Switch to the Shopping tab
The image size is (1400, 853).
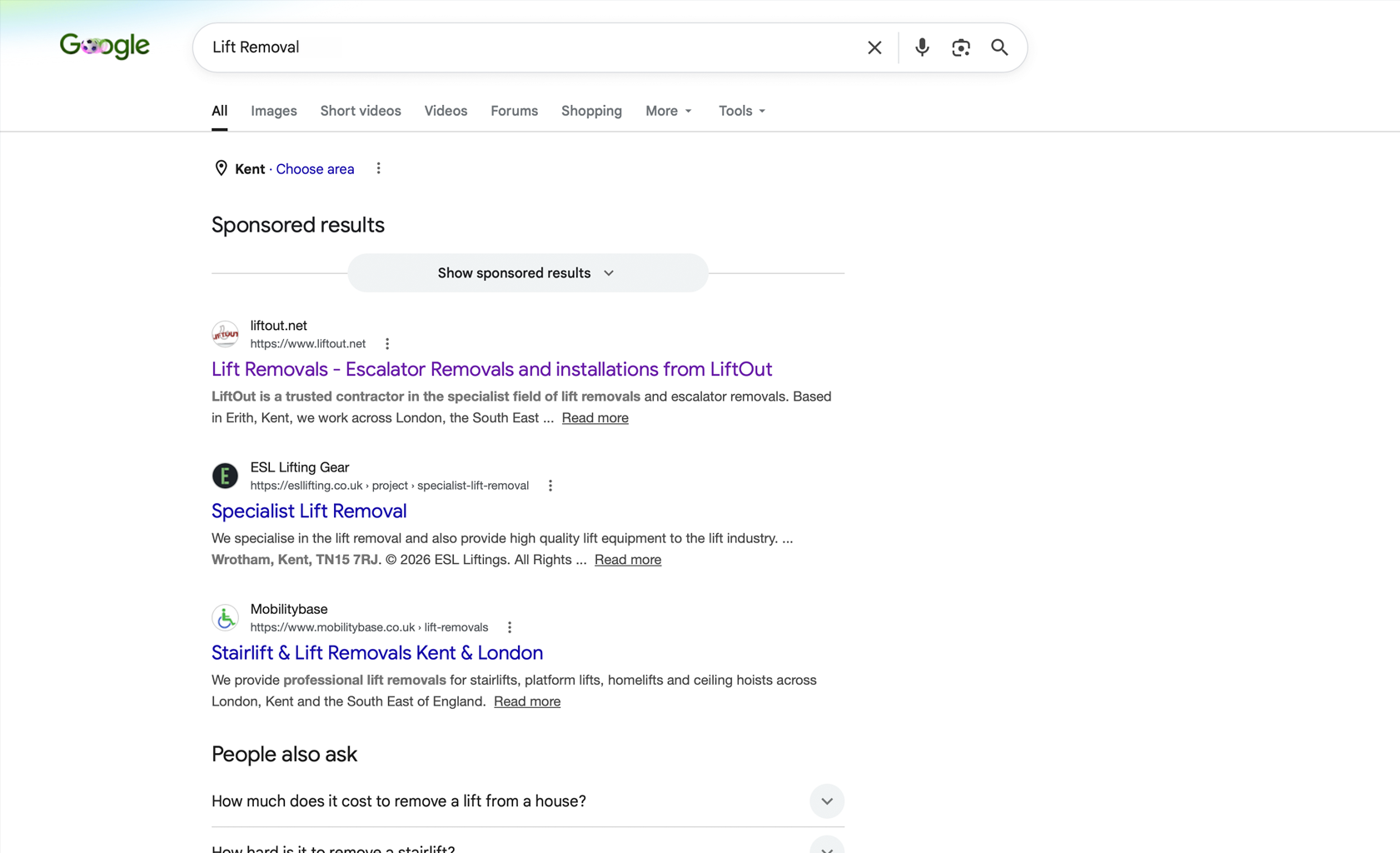click(591, 111)
